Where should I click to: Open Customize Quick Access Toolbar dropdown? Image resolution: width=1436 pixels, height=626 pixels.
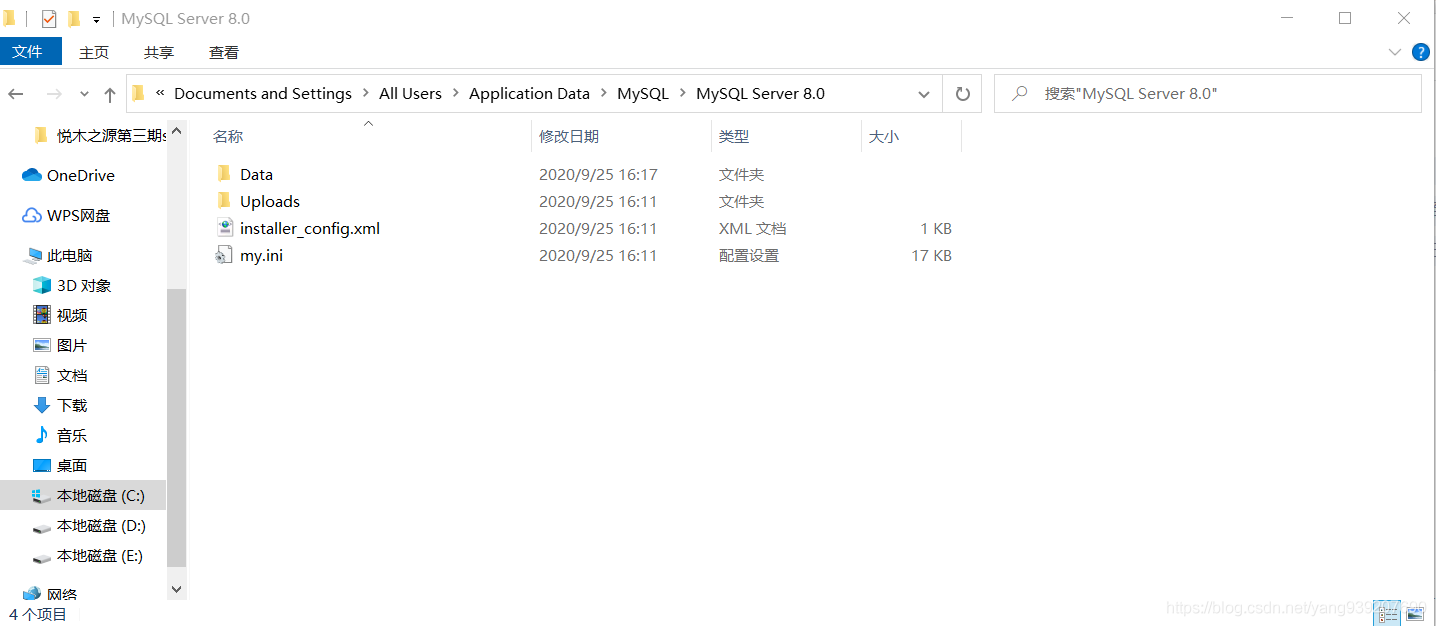(96, 20)
